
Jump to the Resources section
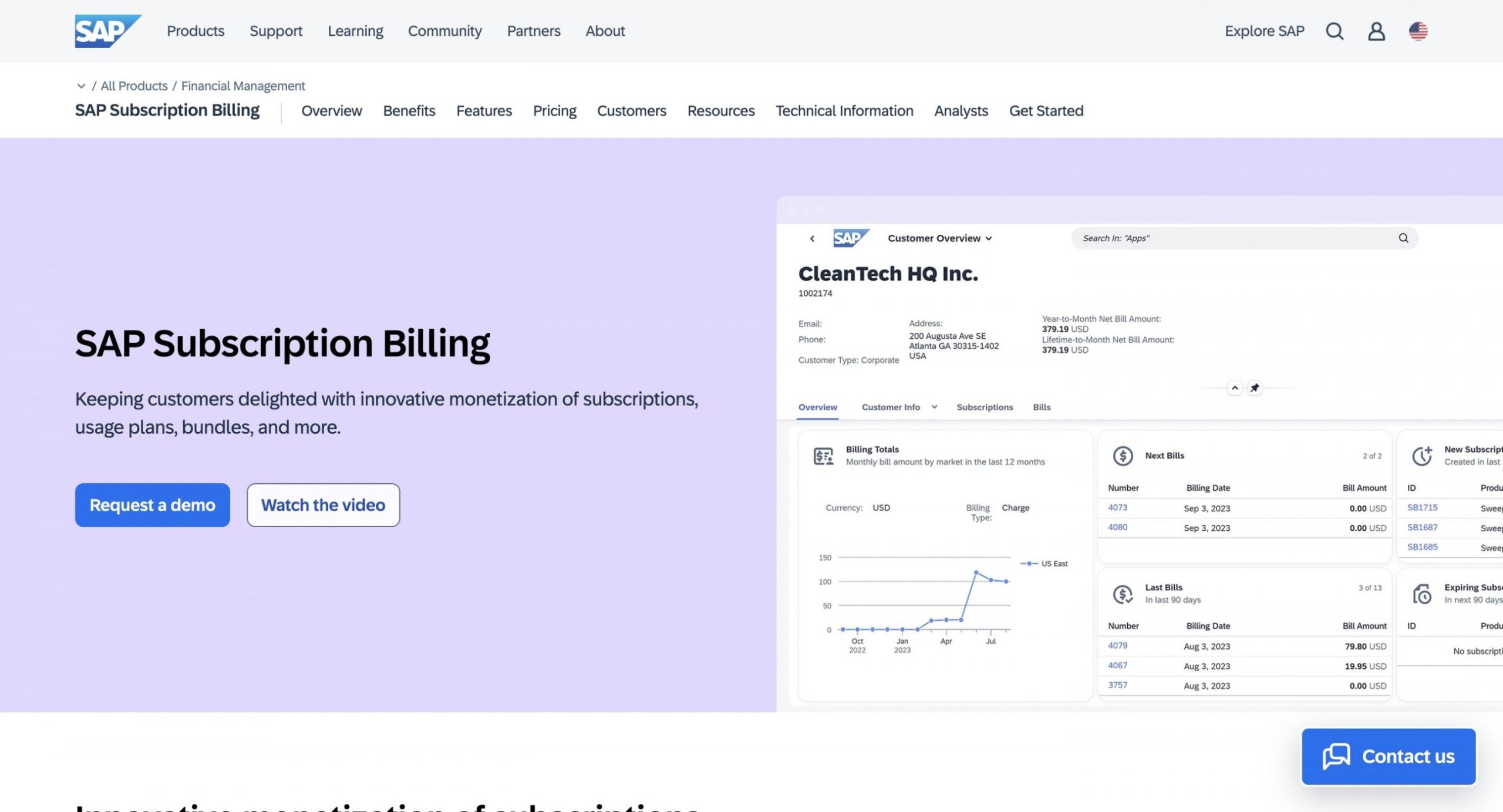pos(721,110)
